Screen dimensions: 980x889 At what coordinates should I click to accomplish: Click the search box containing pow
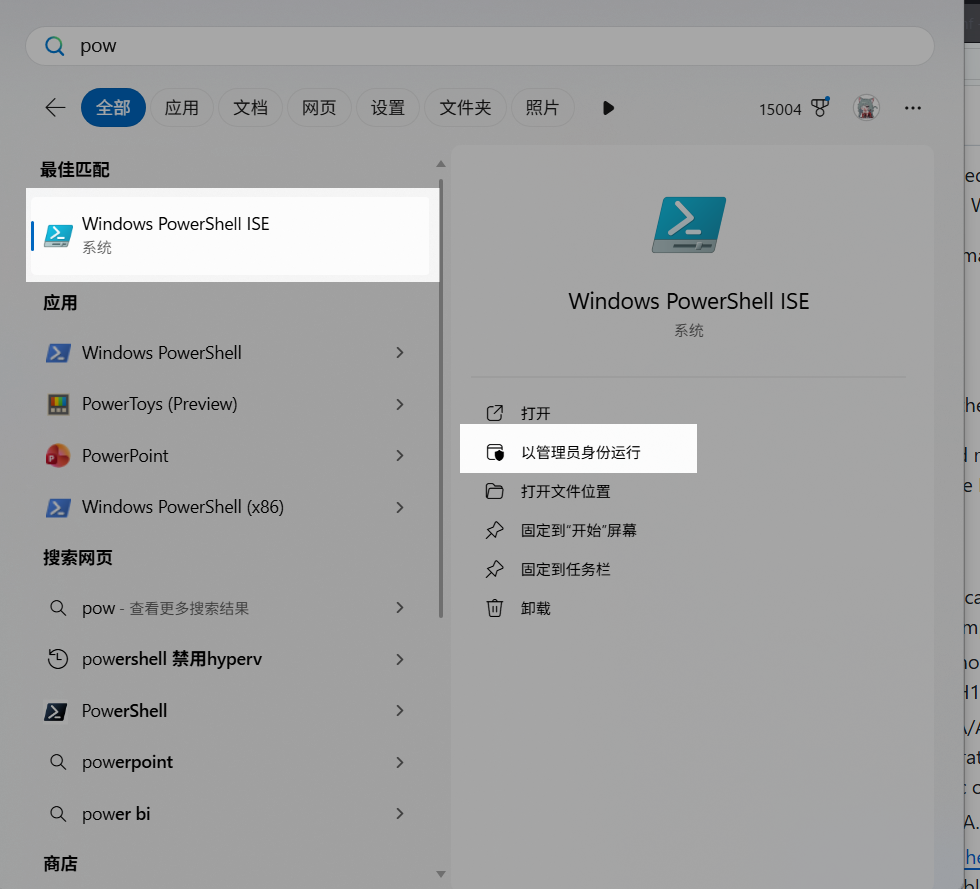coord(480,46)
